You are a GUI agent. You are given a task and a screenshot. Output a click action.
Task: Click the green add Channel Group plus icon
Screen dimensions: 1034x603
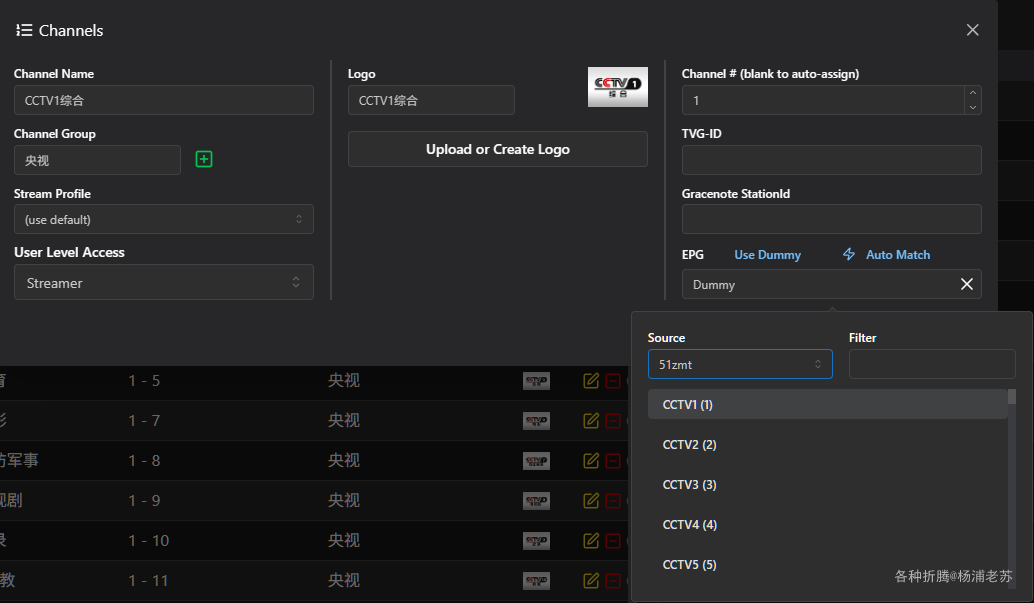(x=204, y=159)
